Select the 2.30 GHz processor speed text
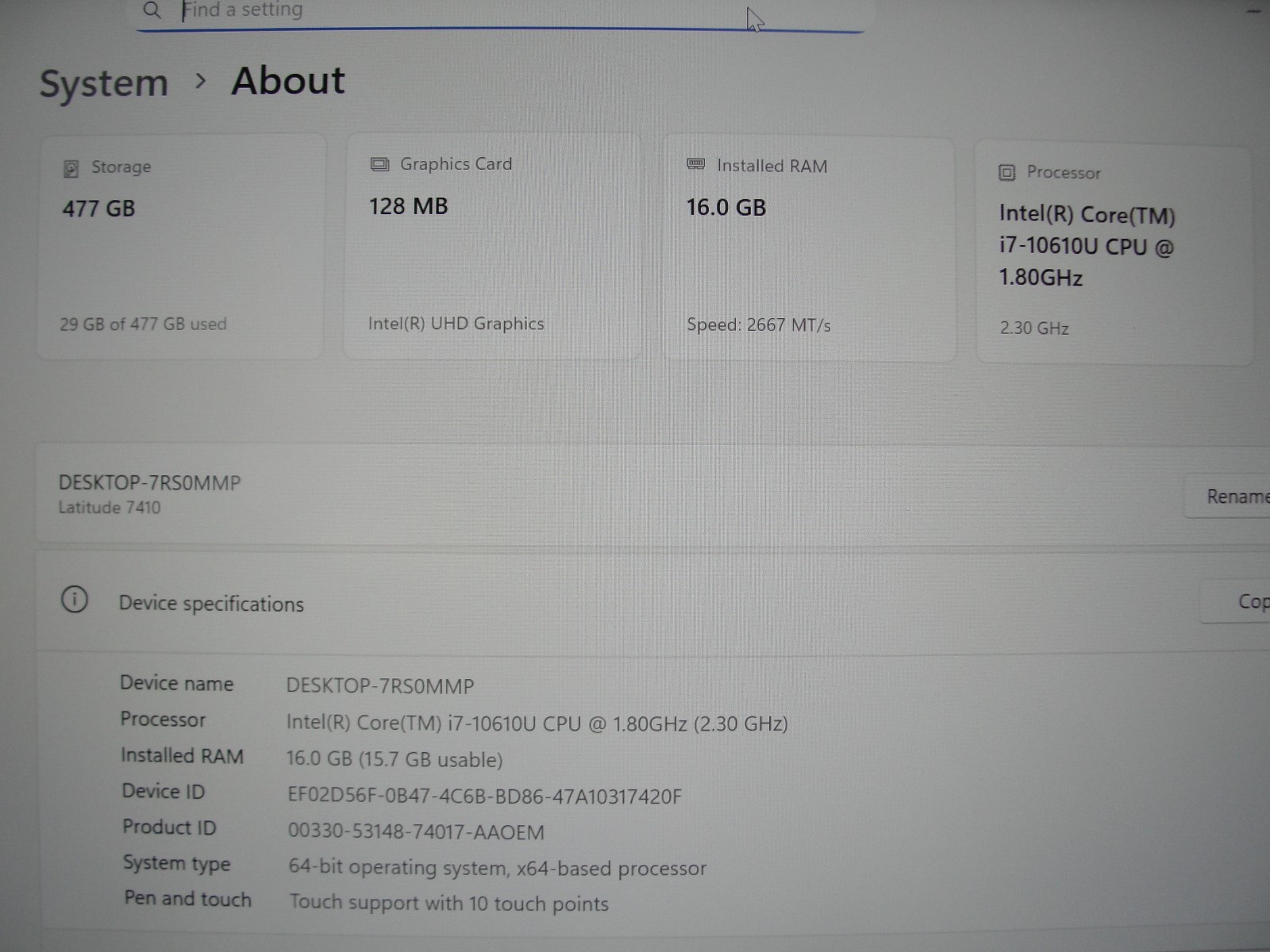The width and height of the screenshot is (1270, 952). coord(1034,328)
